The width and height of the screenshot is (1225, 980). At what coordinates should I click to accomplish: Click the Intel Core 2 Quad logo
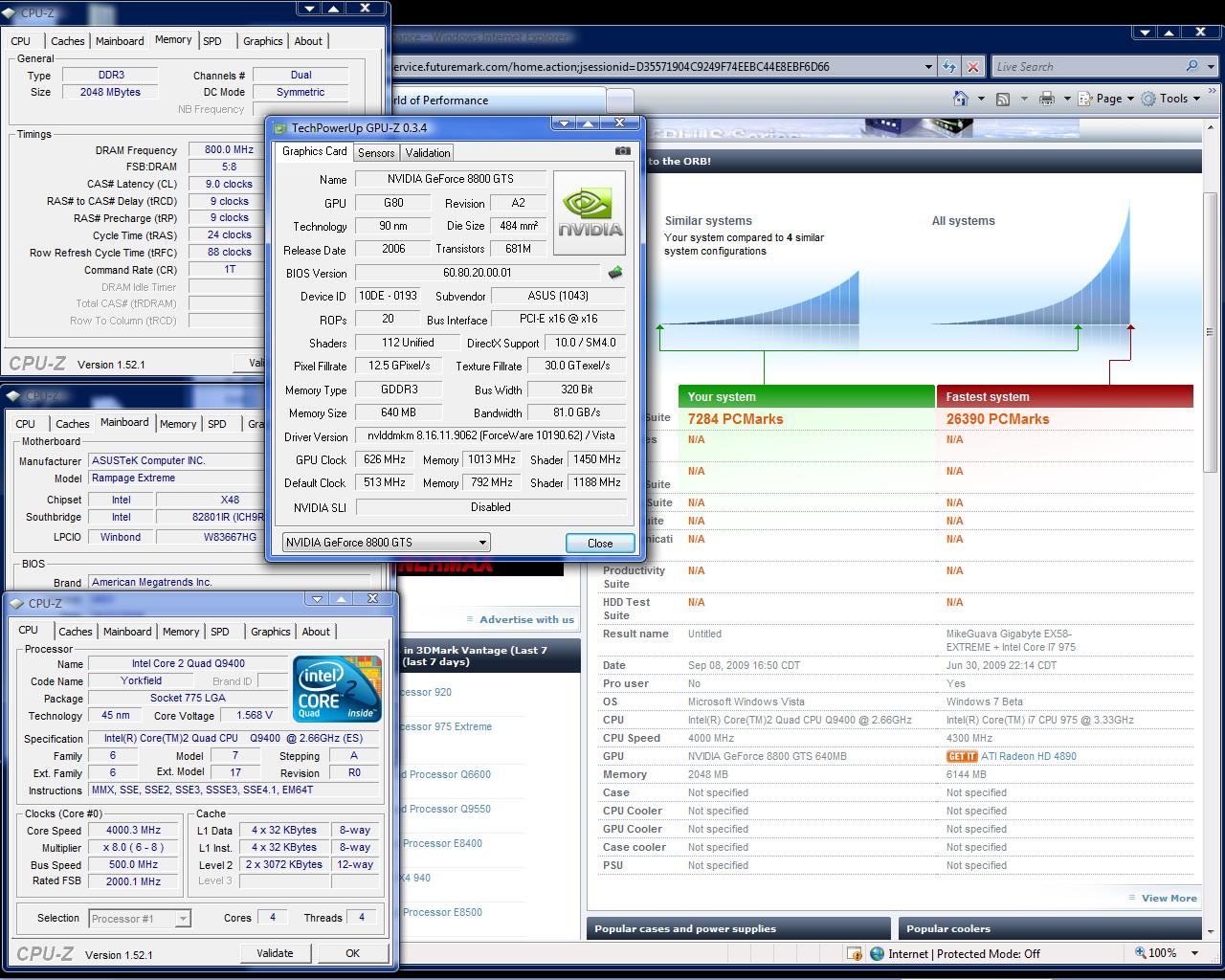[337, 689]
